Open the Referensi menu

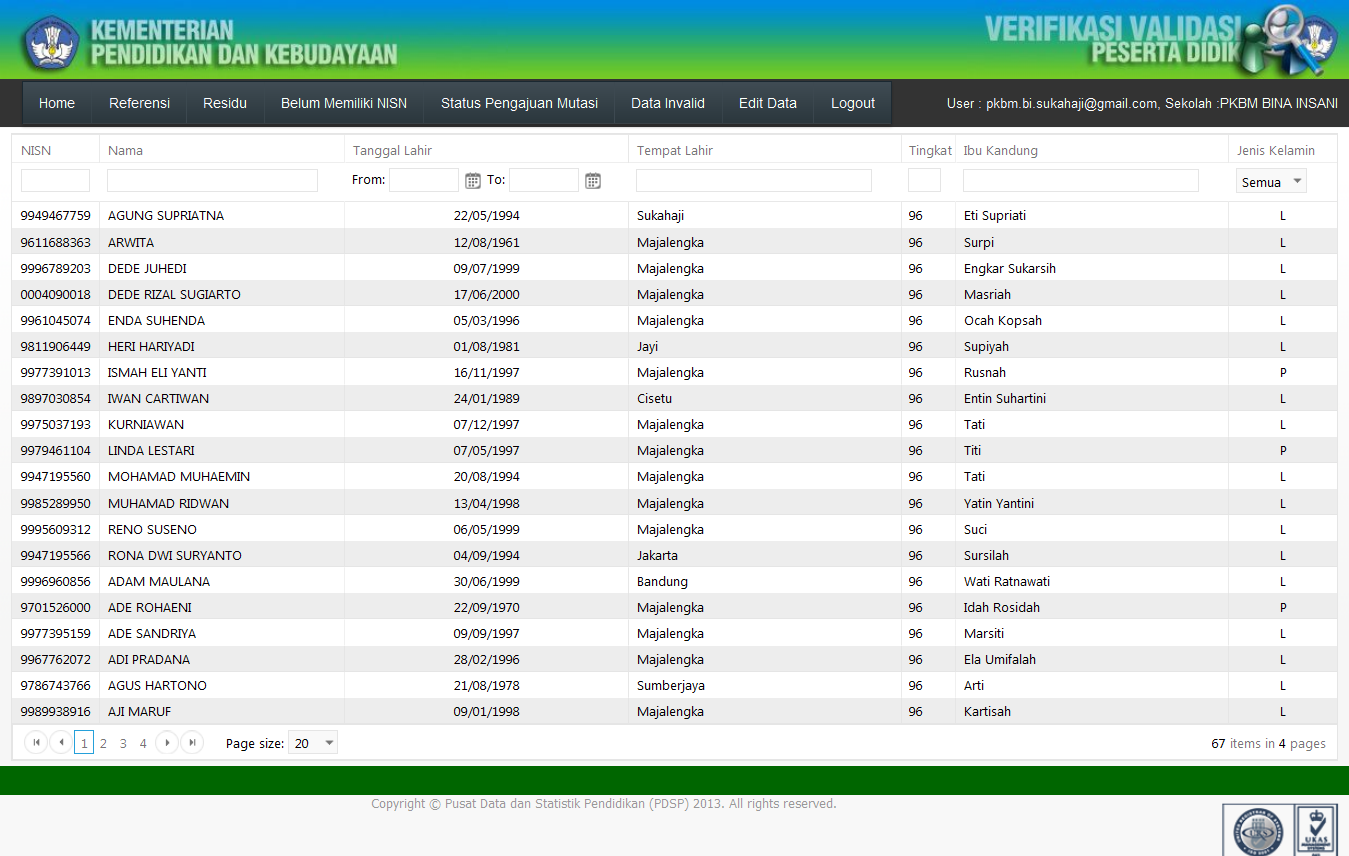click(139, 103)
